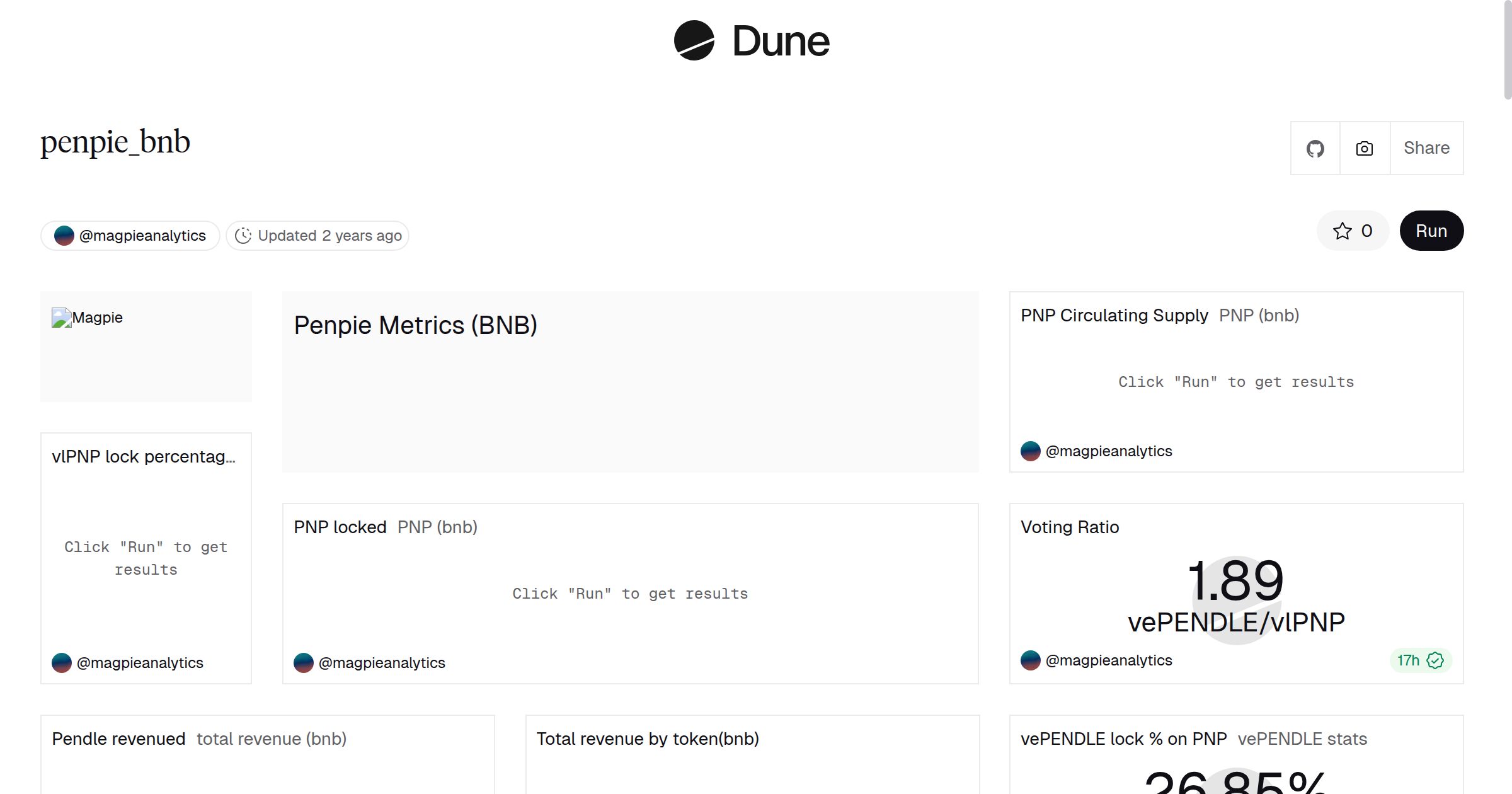Click the broken Magpie image thumbnail
This screenshot has width=1512, height=794.
(62, 318)
